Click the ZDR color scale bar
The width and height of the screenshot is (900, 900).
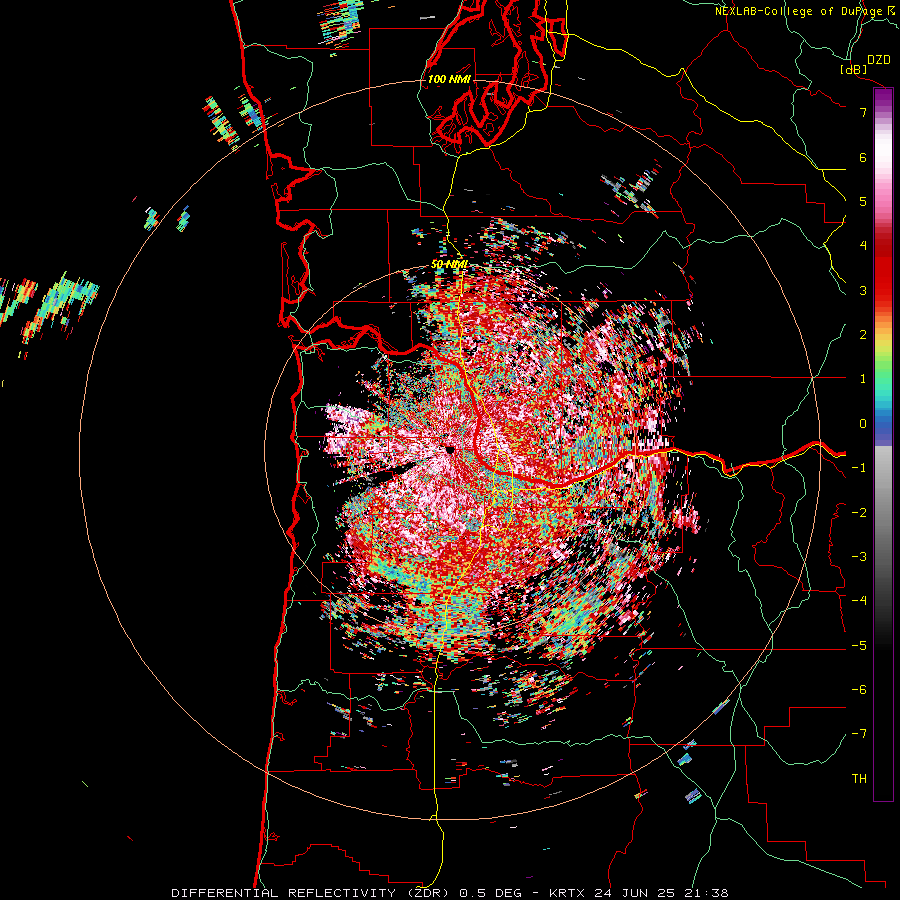point(883,444)
